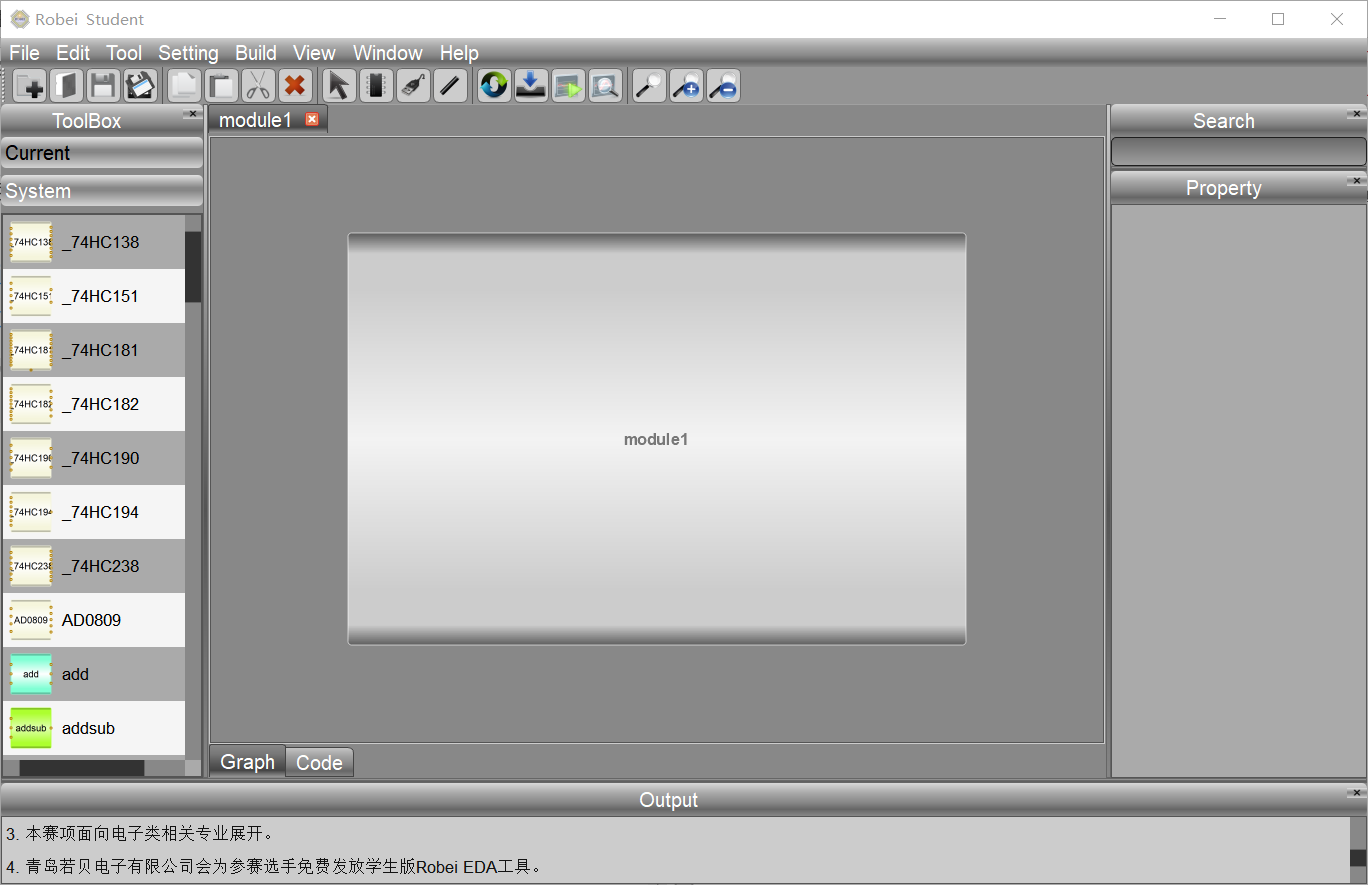This screenshot has height=885, width=1368.
Task: Click the green circular refresh icon
Action: tap(494, 85)
